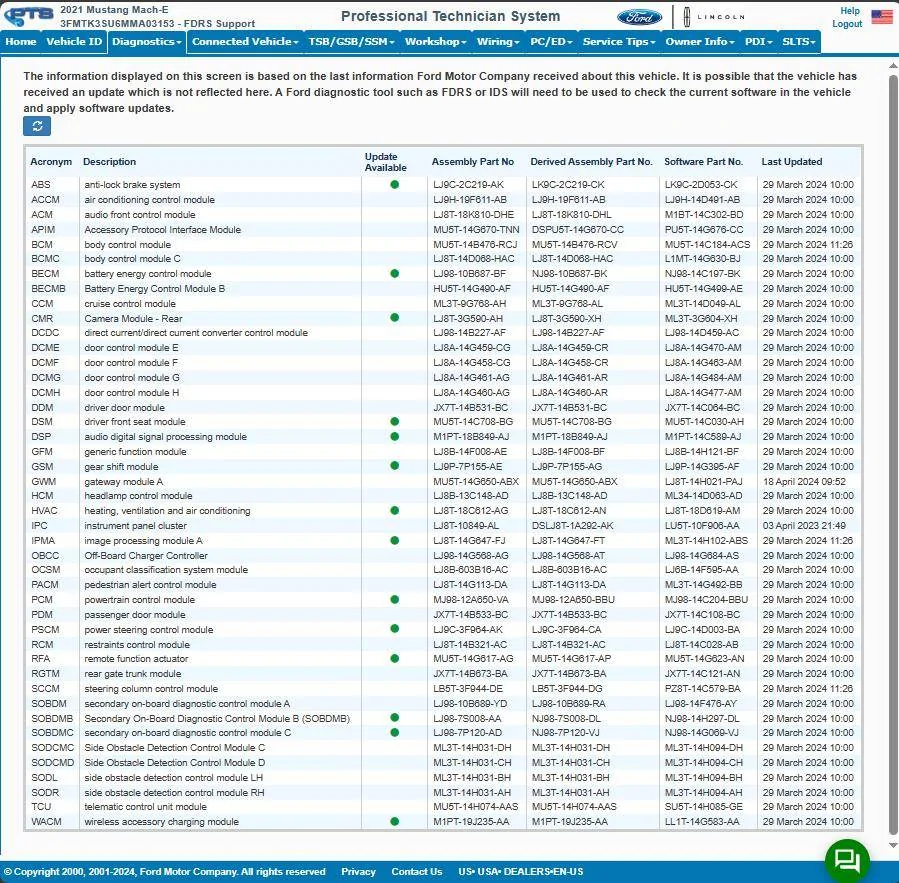This screenshot has width=899, height=883.
Task: Open the Service Tips dropdown
Action: tap(619, 41)
